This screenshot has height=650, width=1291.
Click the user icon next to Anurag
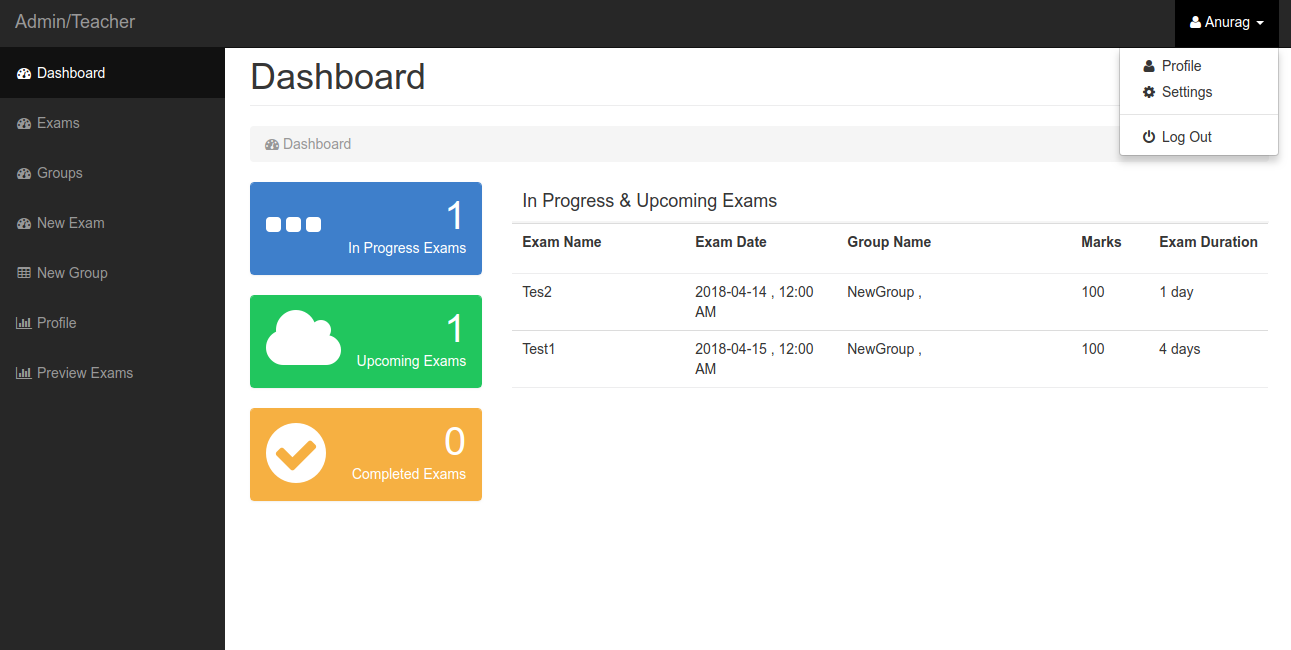tap(1195, 22)
